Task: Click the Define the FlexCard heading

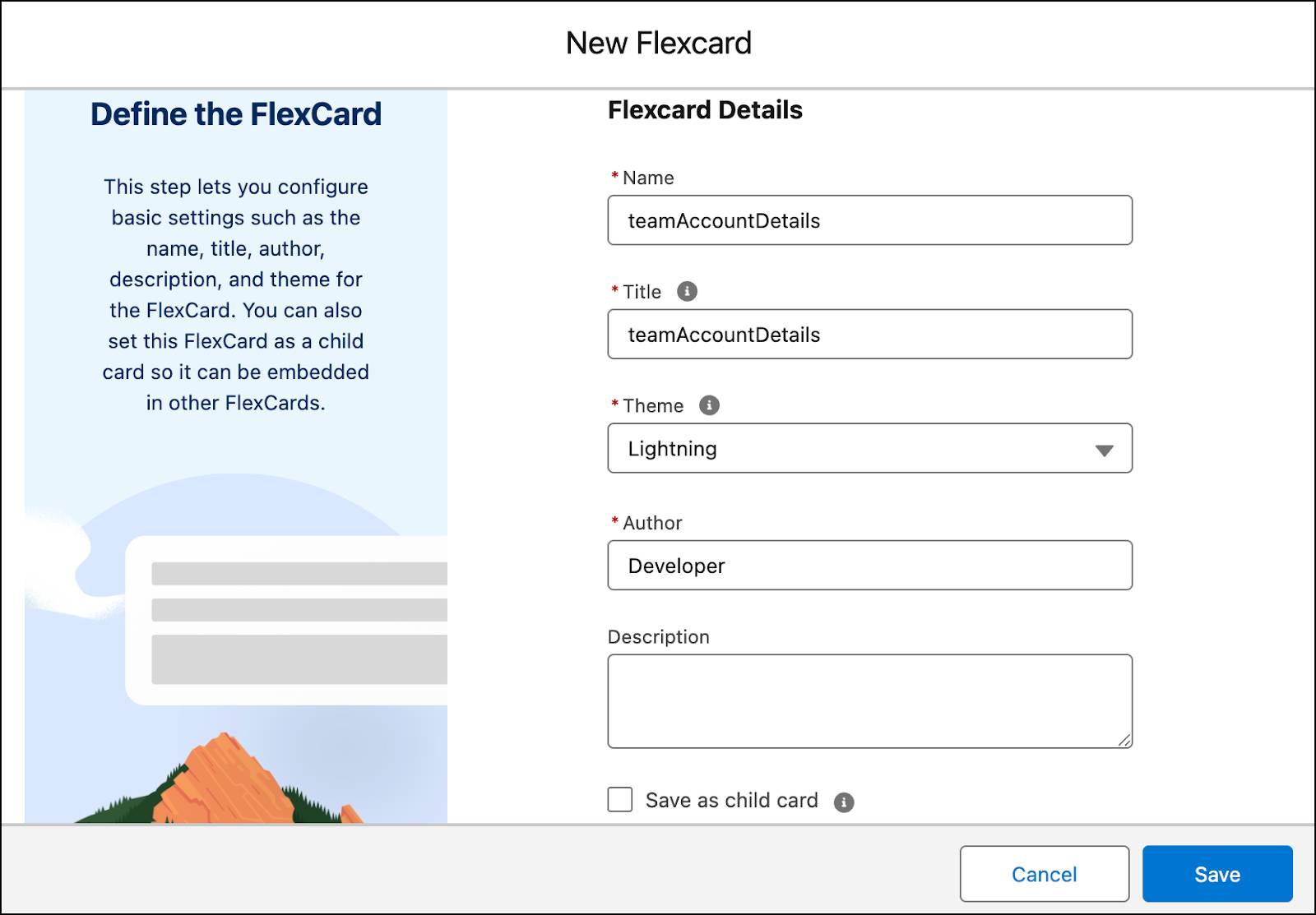Action: pos(236,113)
